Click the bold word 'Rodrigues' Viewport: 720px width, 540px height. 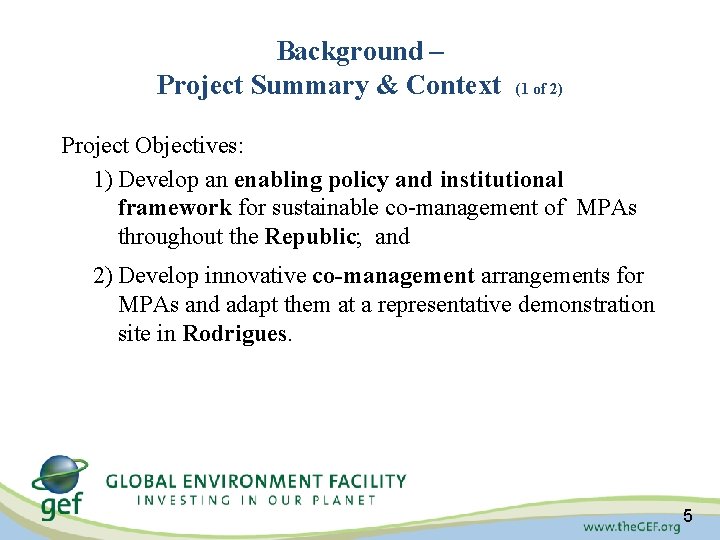[x=235, y=334]
